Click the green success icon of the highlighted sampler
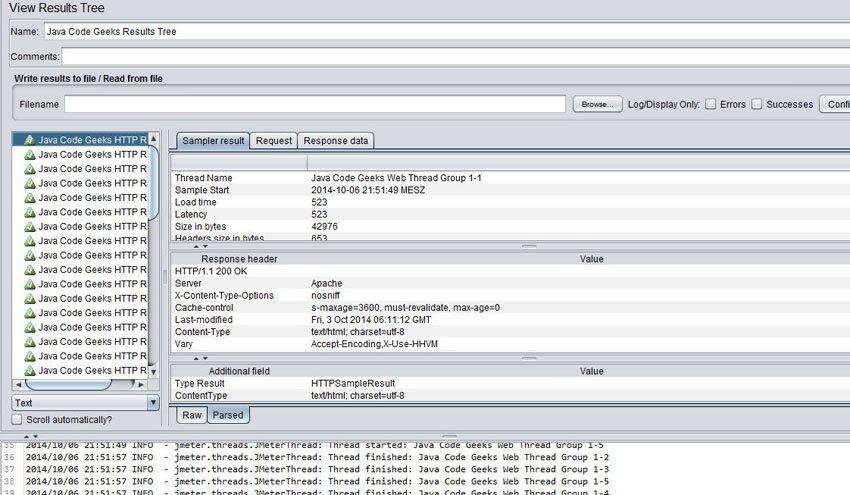Image resolution: width=850 pixels, height=495 pixels. tap(30, 140)
